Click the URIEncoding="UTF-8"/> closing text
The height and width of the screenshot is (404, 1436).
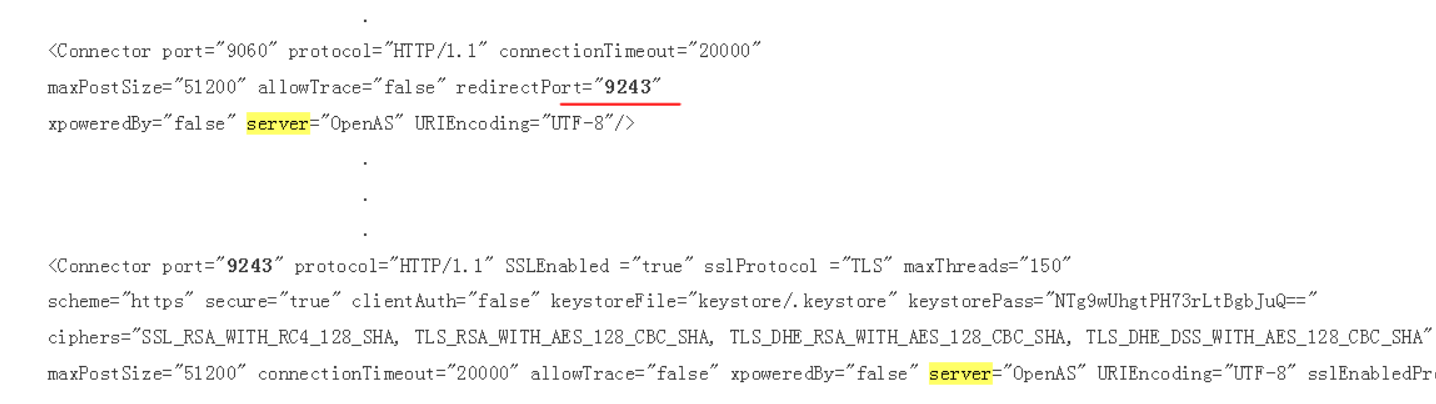point(525,124)
